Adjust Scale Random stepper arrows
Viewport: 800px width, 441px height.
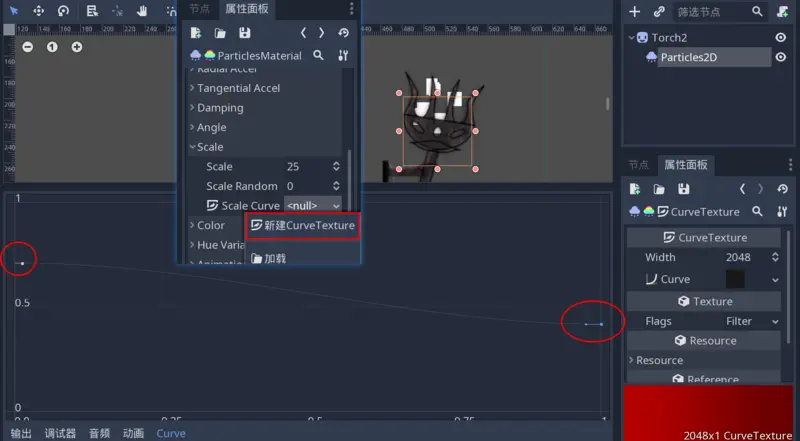tap(336, 186)
